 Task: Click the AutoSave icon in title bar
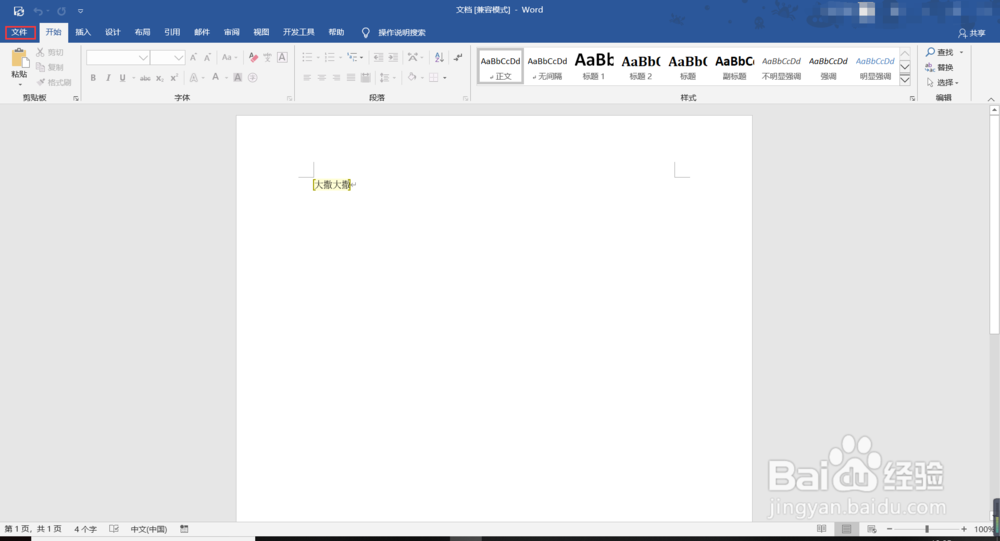18,11
